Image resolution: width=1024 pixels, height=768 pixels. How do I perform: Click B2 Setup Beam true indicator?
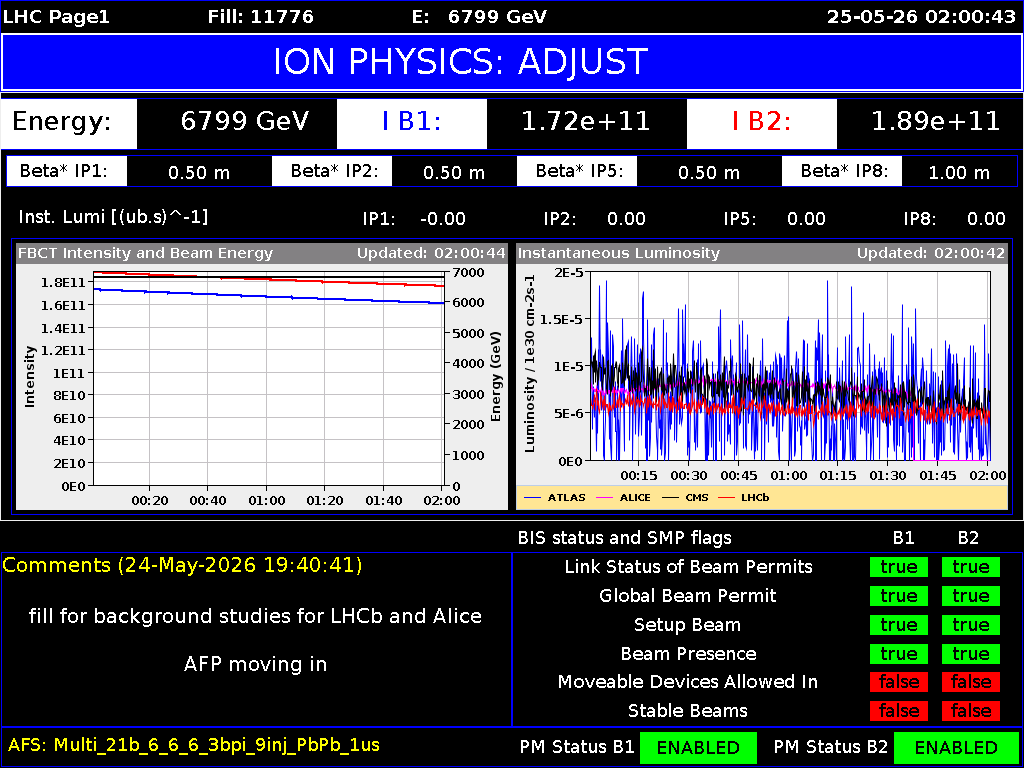pyautogui.click(x=970, y=625)
